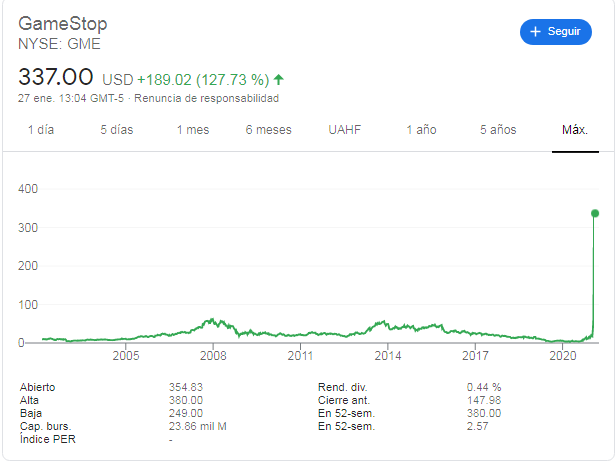615x465 pixels.
Task: Select the 1 día tab
Action: [41, 130]
